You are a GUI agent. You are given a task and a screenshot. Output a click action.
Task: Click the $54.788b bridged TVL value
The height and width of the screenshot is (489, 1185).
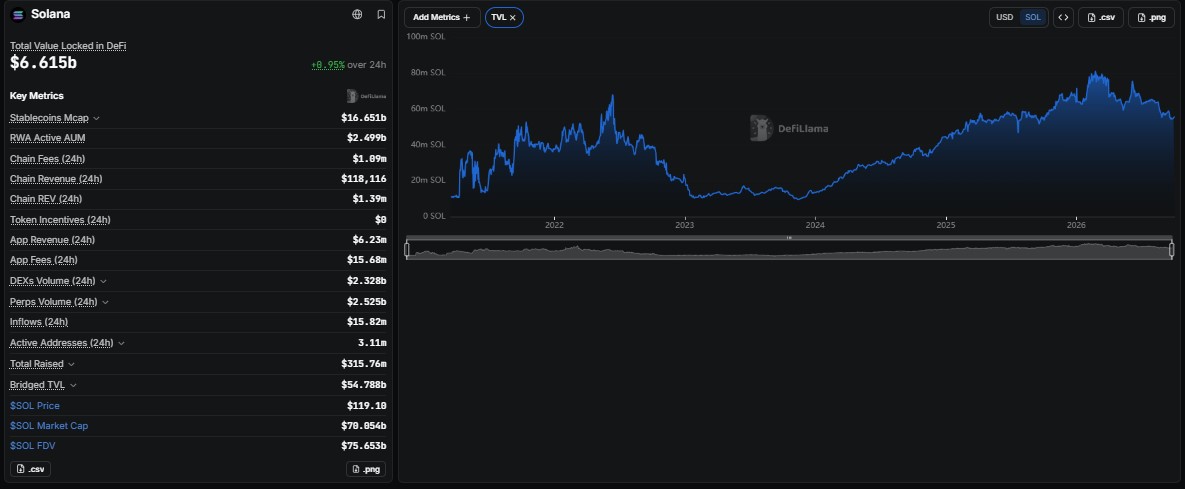[x=364, y=385]
